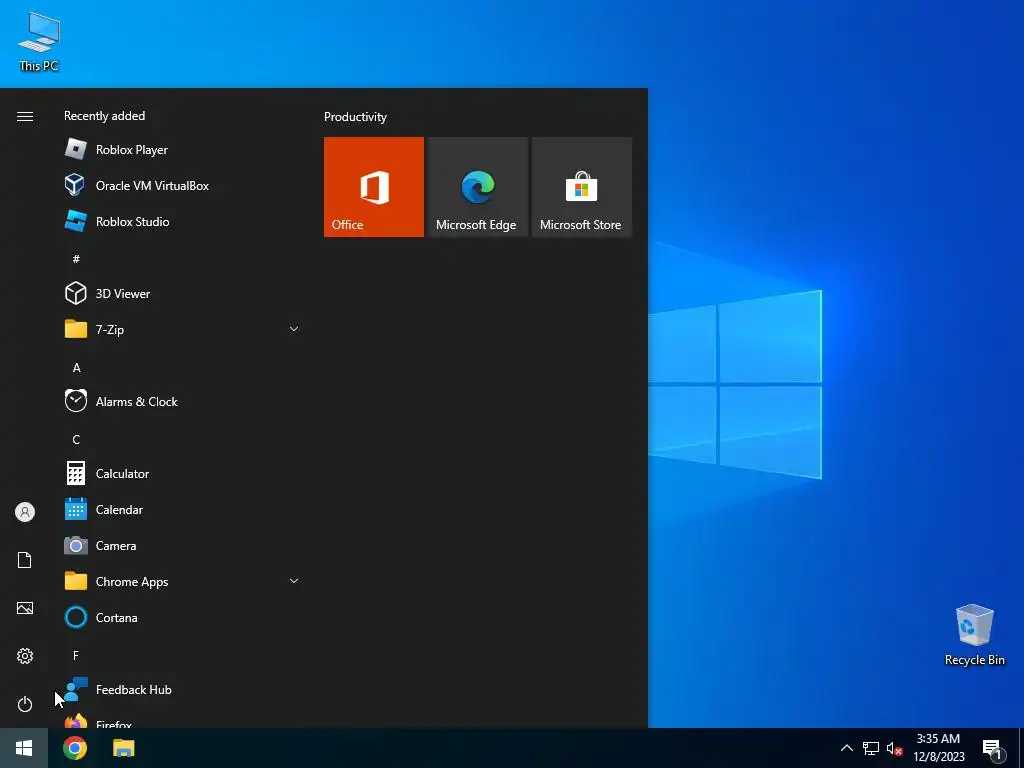
Task: Open Settings gear in Start sidebar
Action: point(25,656)
